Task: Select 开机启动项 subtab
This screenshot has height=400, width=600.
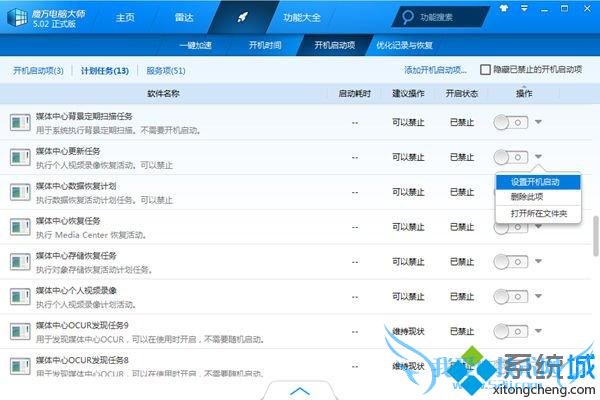Action: 335,46
